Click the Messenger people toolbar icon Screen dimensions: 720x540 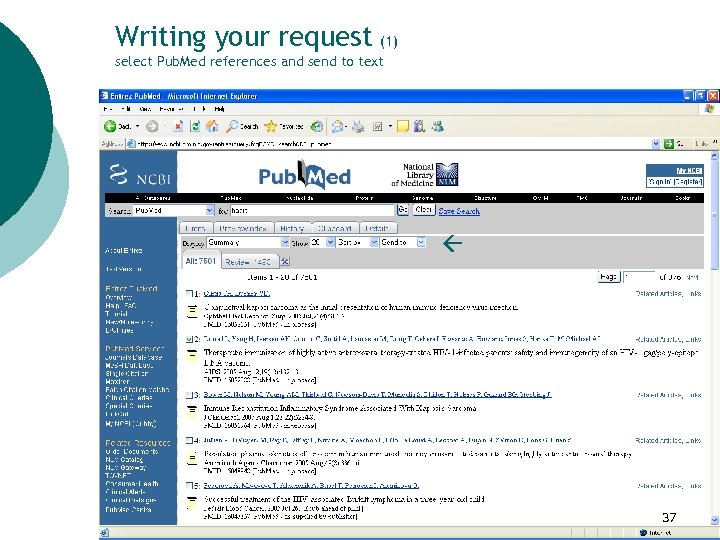click(x=438, y=126)
